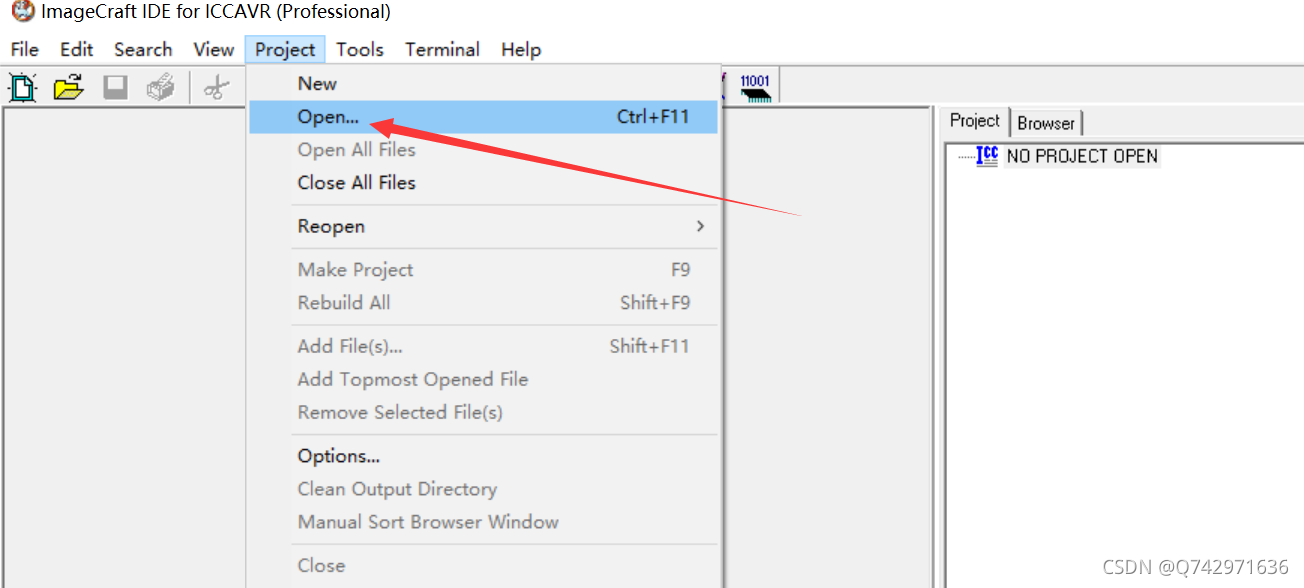Viewport: 1304px width, 588px height.
Task: Click the Save floppy disk icon
Action: pyautogui.click(x=116, y=87)
